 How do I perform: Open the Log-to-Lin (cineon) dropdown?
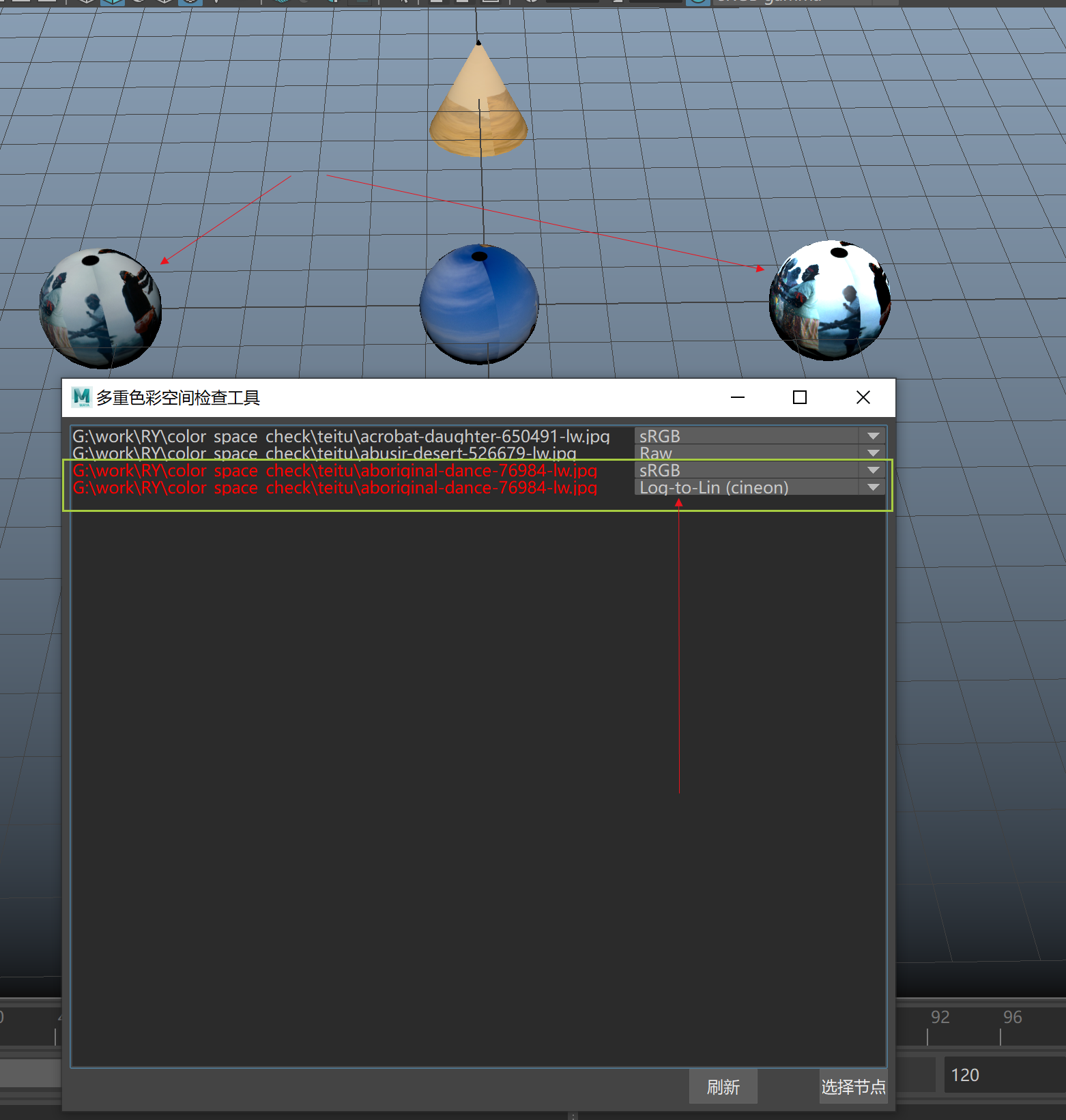tap(759, 487)
